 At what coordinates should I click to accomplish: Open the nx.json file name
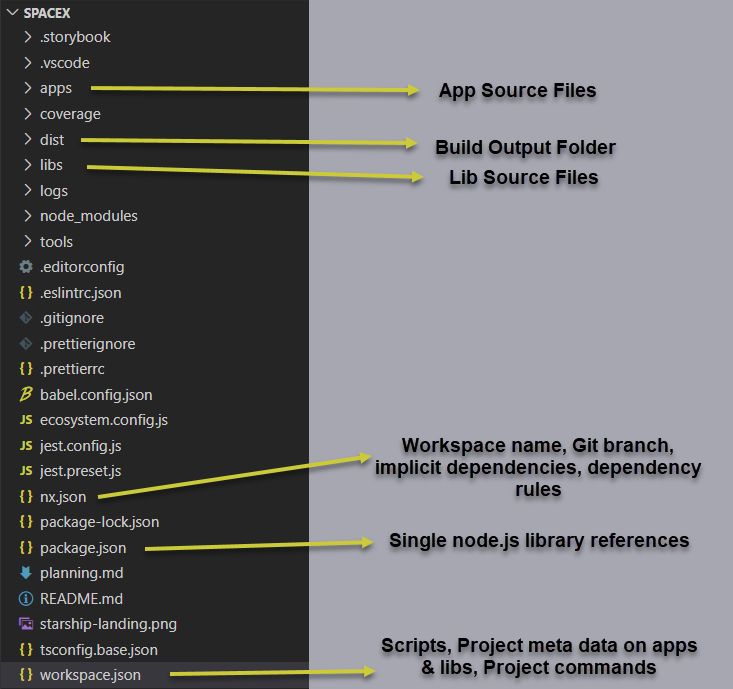pos(63,497)
